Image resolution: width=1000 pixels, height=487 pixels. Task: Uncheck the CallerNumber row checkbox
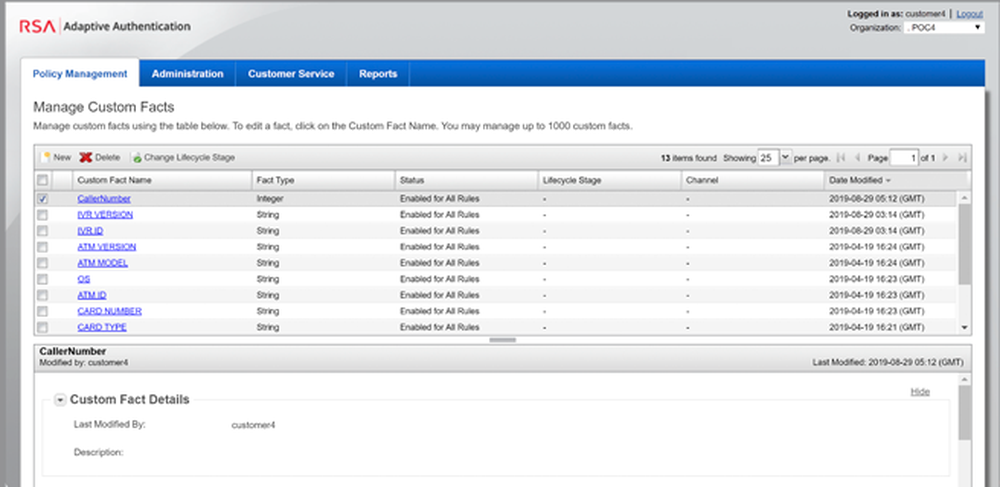(x=43, y=199)
